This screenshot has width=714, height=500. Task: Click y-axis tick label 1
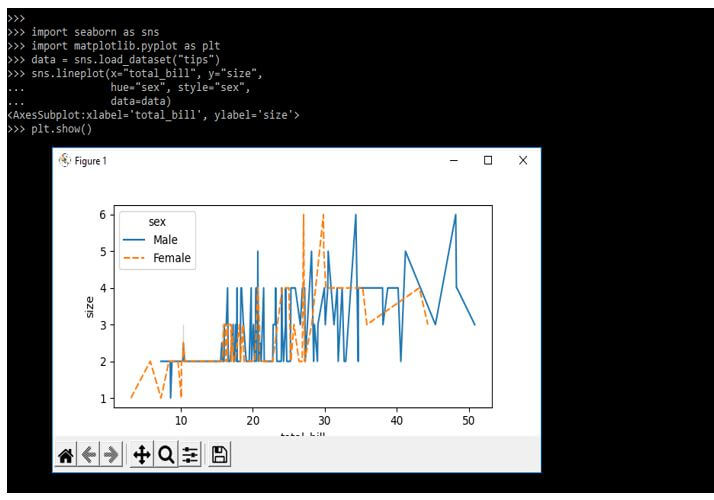[103, 399]
